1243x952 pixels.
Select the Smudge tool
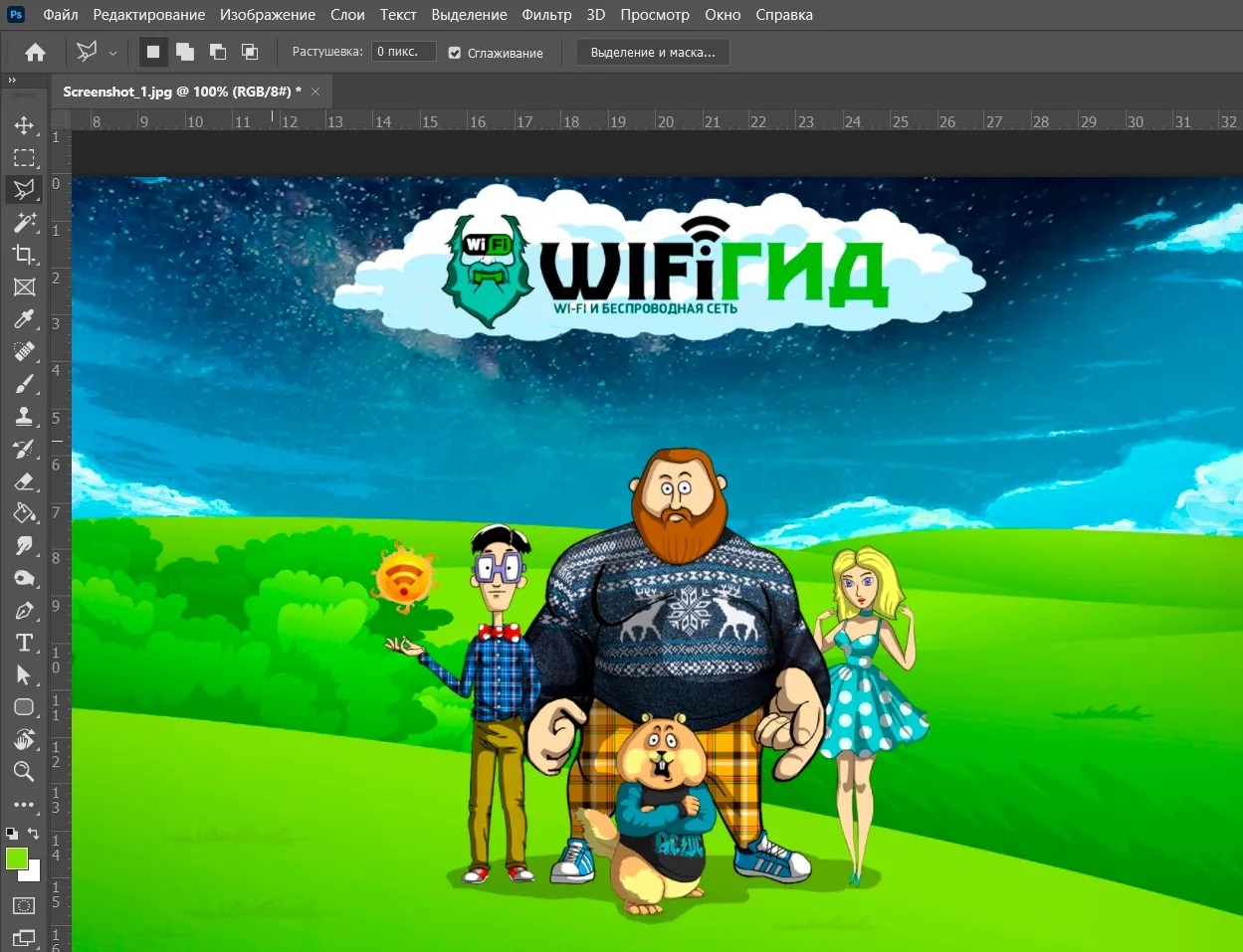(x=24, y=545)
